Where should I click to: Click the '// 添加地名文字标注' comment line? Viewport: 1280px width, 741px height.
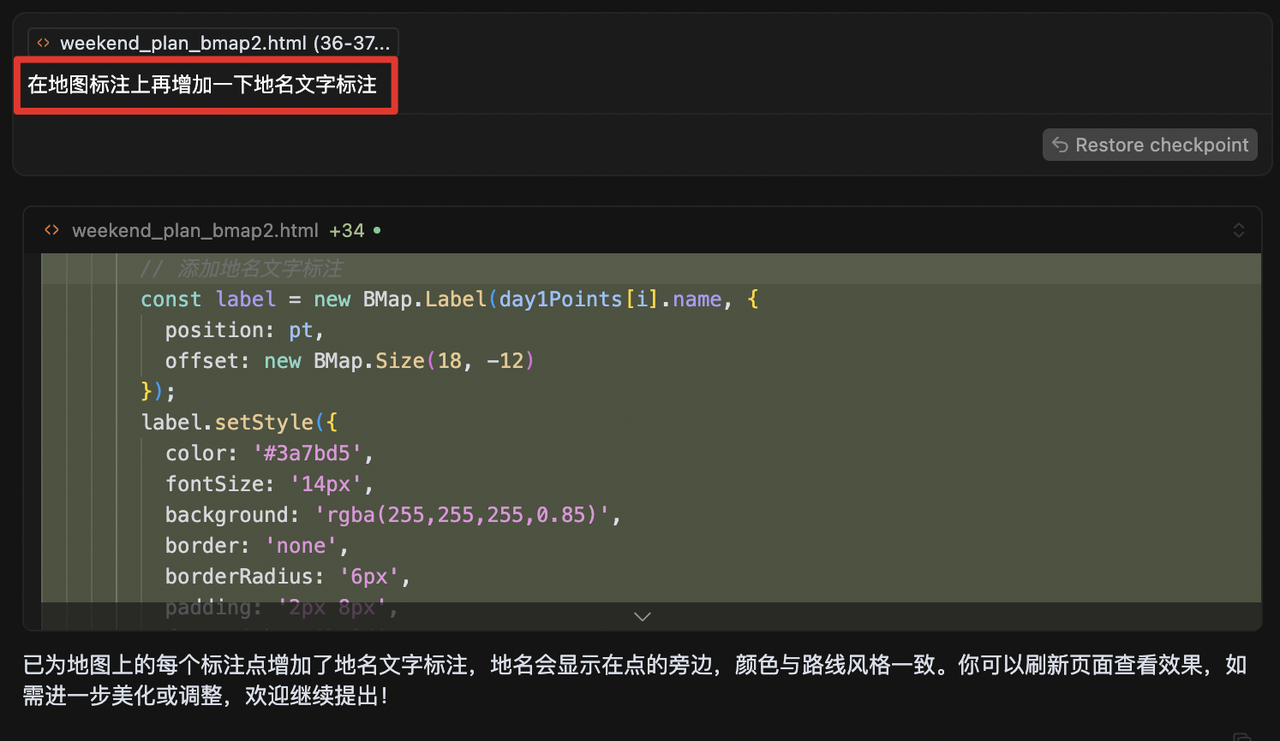pos(241,268)
